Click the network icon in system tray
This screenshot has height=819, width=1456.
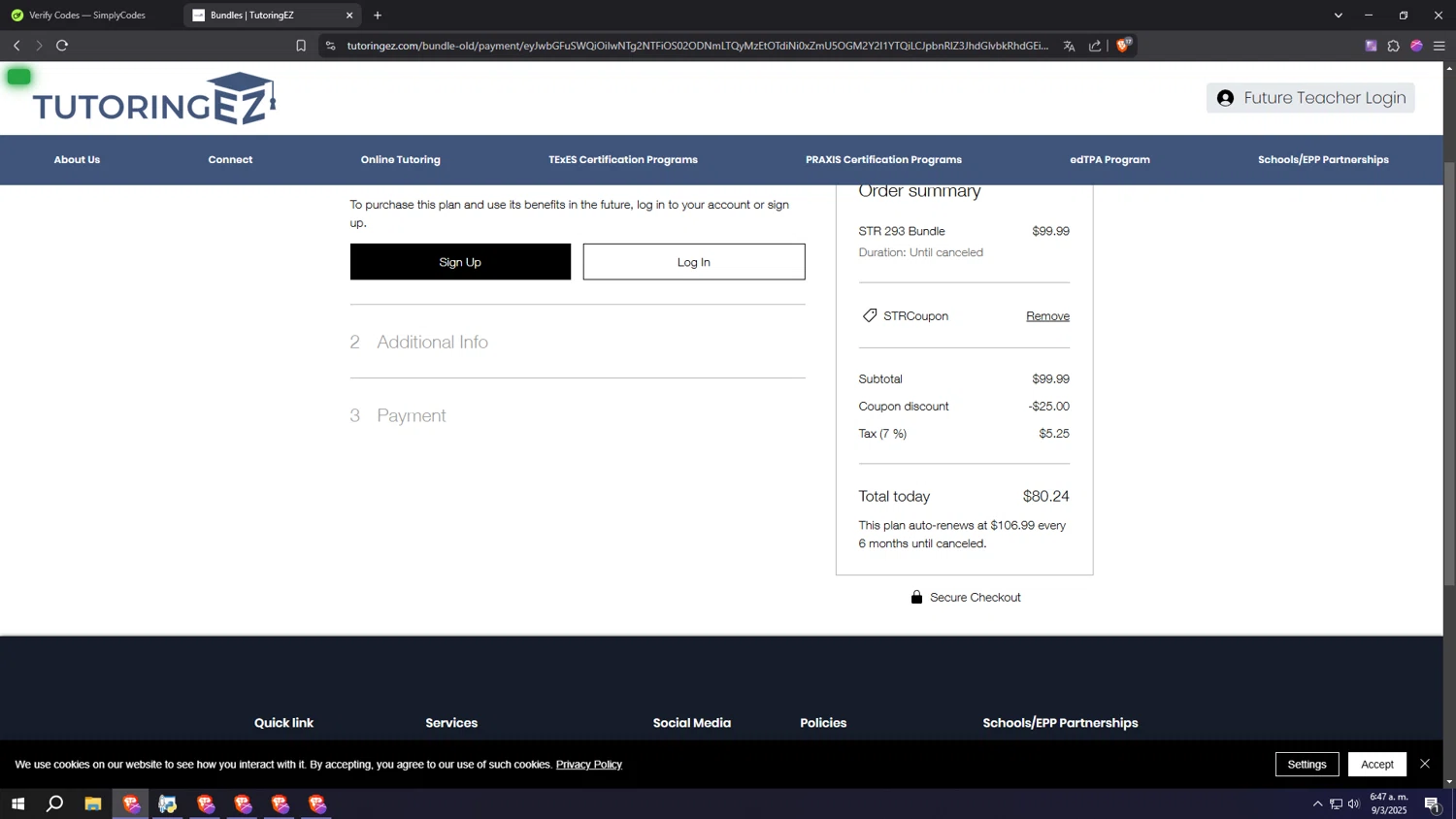point(1336,803)
